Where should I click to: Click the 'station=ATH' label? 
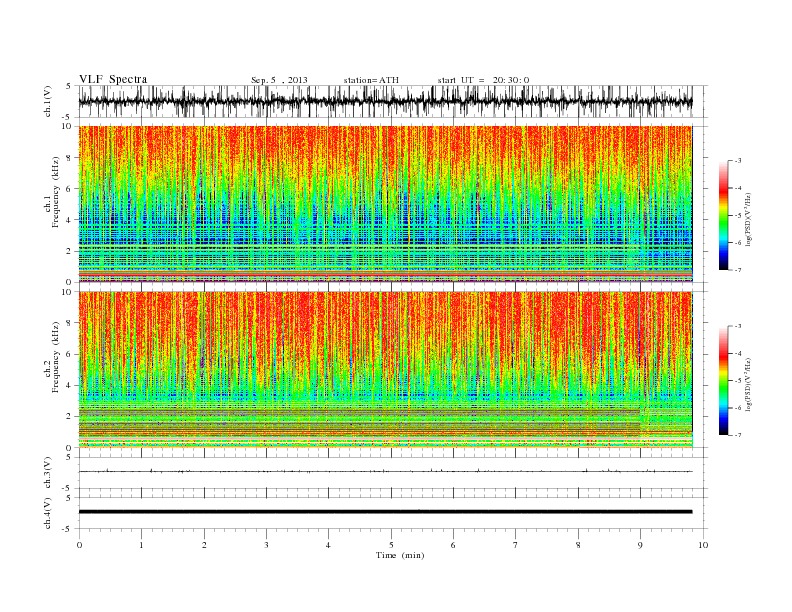[371, 80]
